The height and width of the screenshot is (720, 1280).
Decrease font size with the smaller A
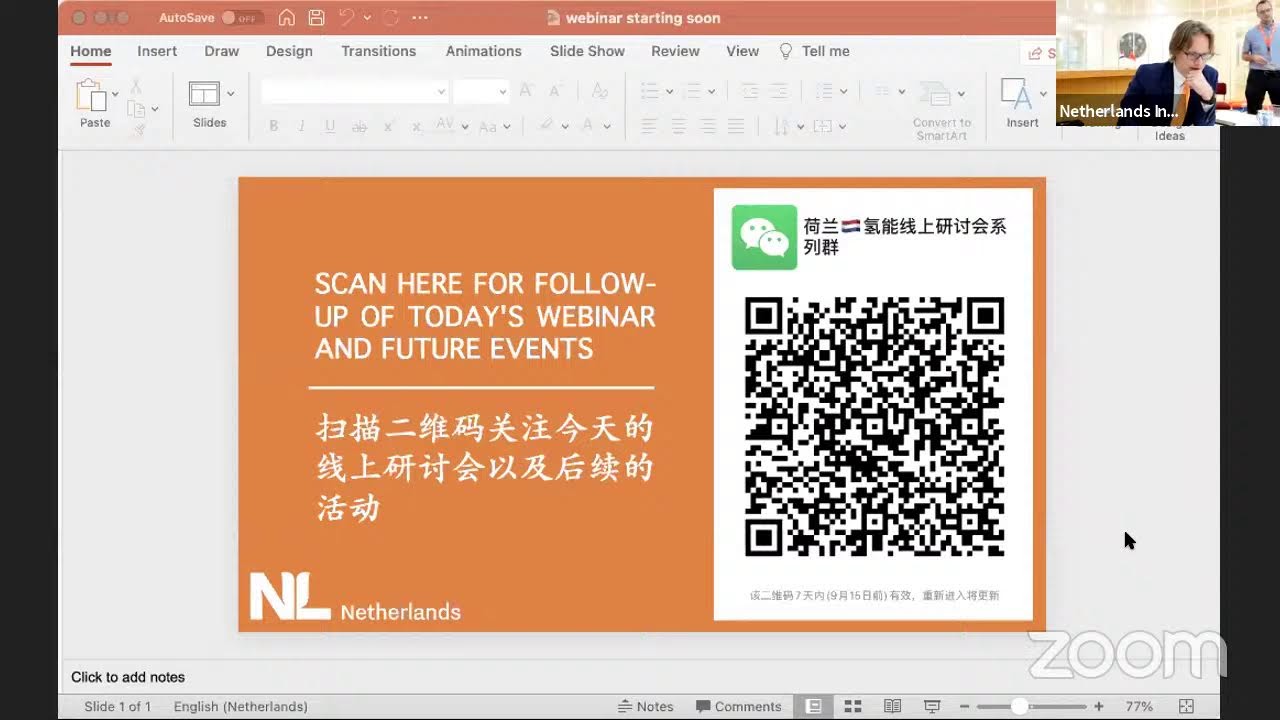[556, 92]
